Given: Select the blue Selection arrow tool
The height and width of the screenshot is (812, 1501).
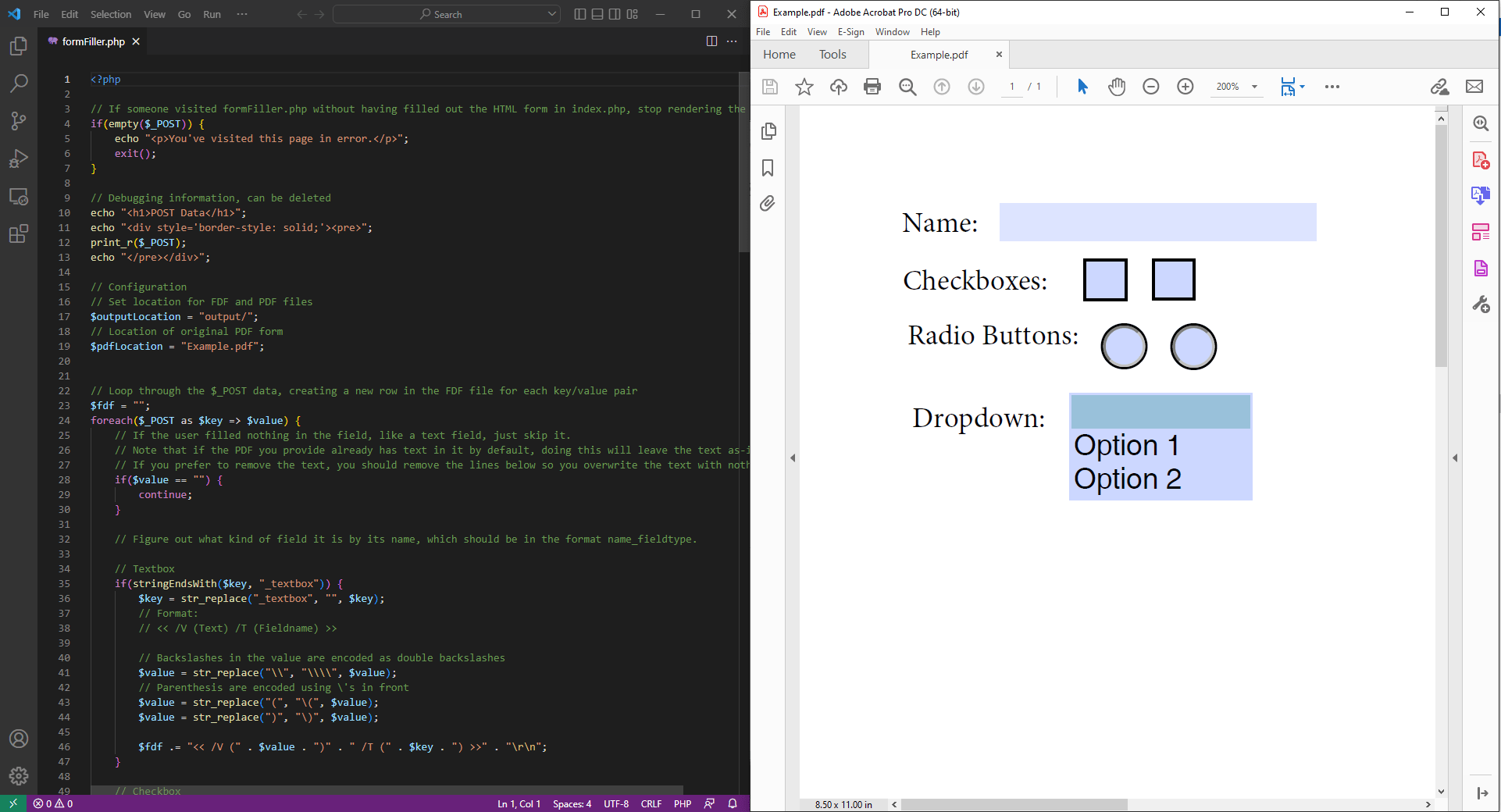Looking at the screenshot, I should (1082, 87).
